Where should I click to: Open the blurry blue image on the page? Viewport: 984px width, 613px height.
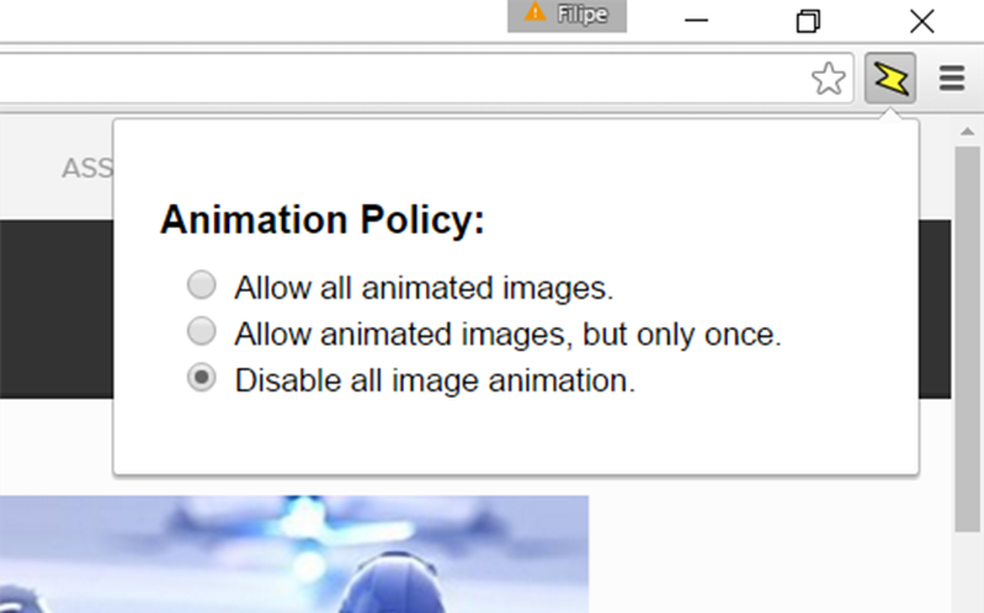click(294, 554)
